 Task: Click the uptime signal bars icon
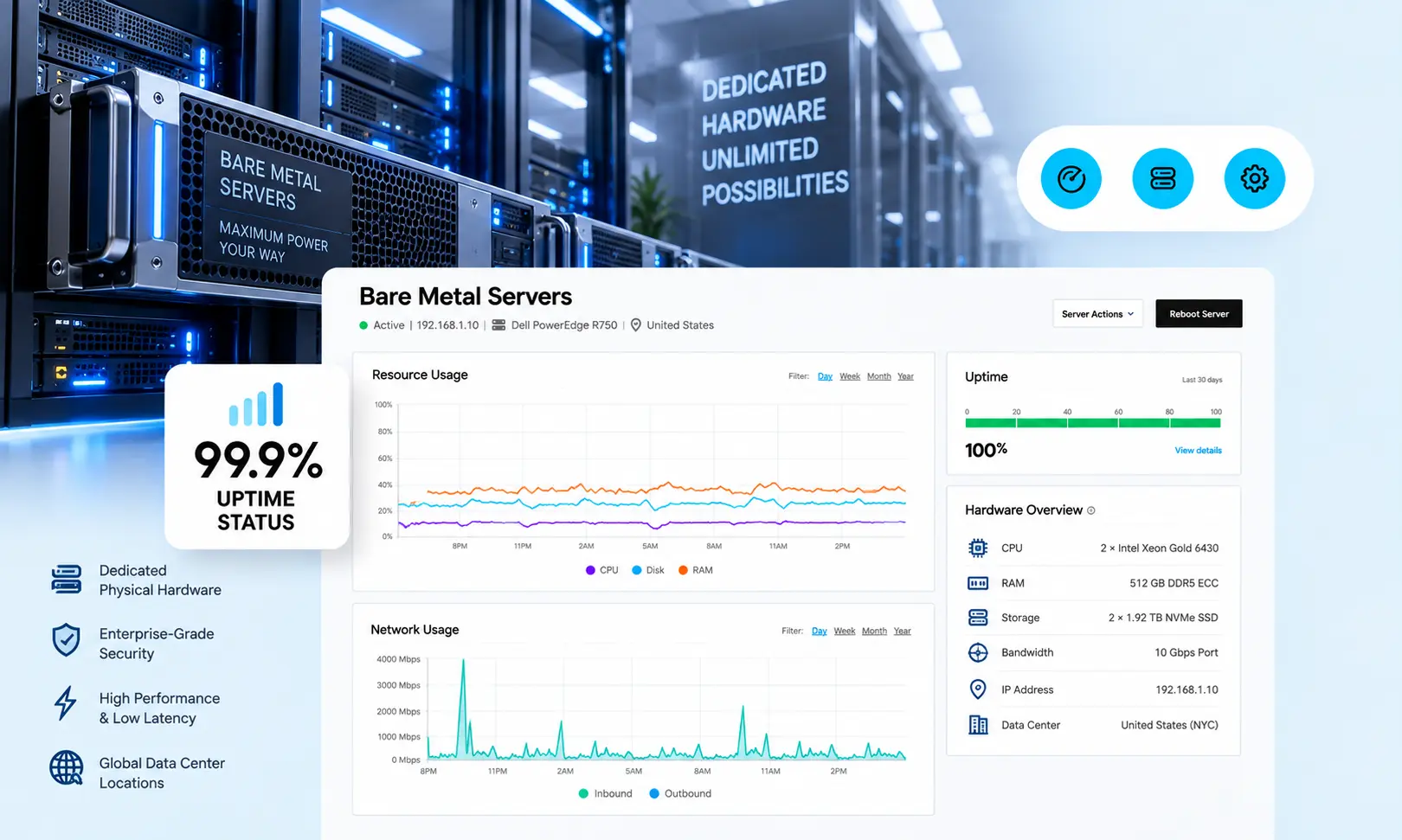click(x=255, y=404)
